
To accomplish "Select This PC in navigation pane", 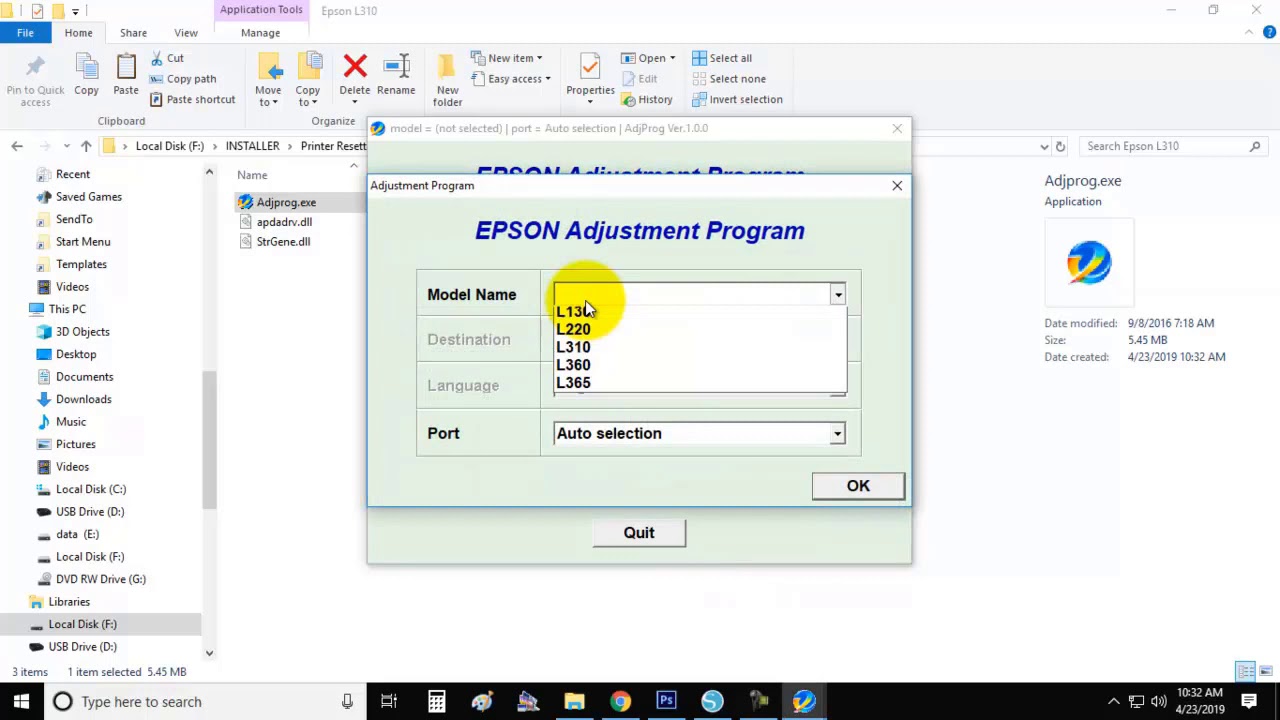I will click(x=67, y=309).
